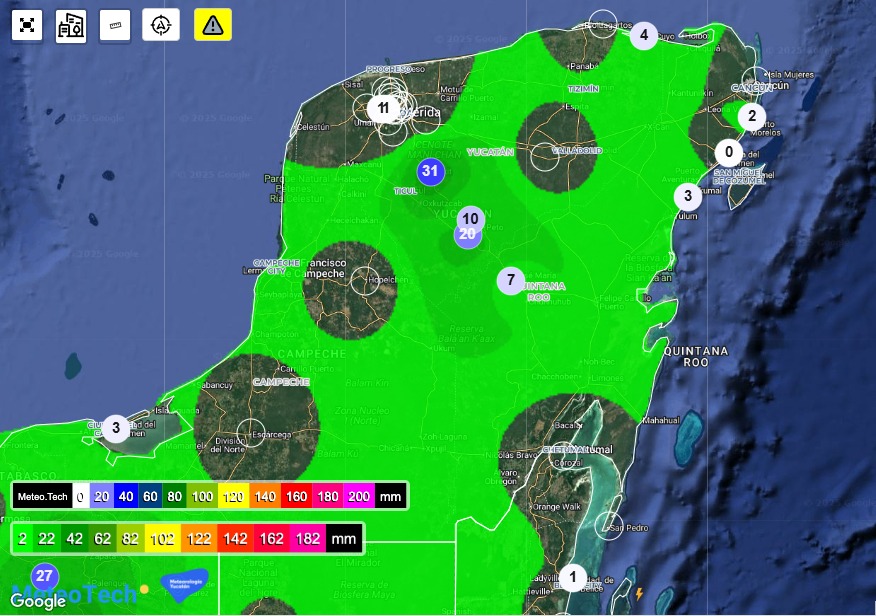Click the station marker showing 1 near Belize
The height and width of the screenshot is (616, 876).
point(572,577)
